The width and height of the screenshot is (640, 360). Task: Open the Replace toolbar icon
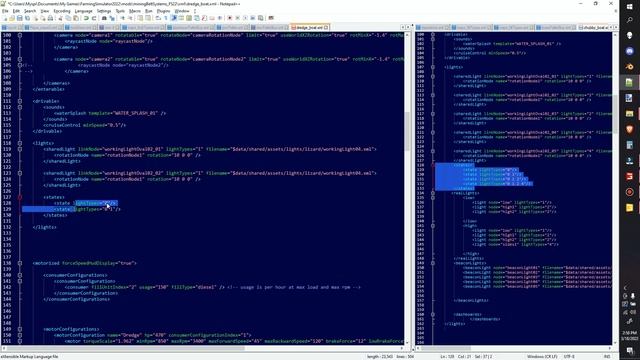click(112, 18)
